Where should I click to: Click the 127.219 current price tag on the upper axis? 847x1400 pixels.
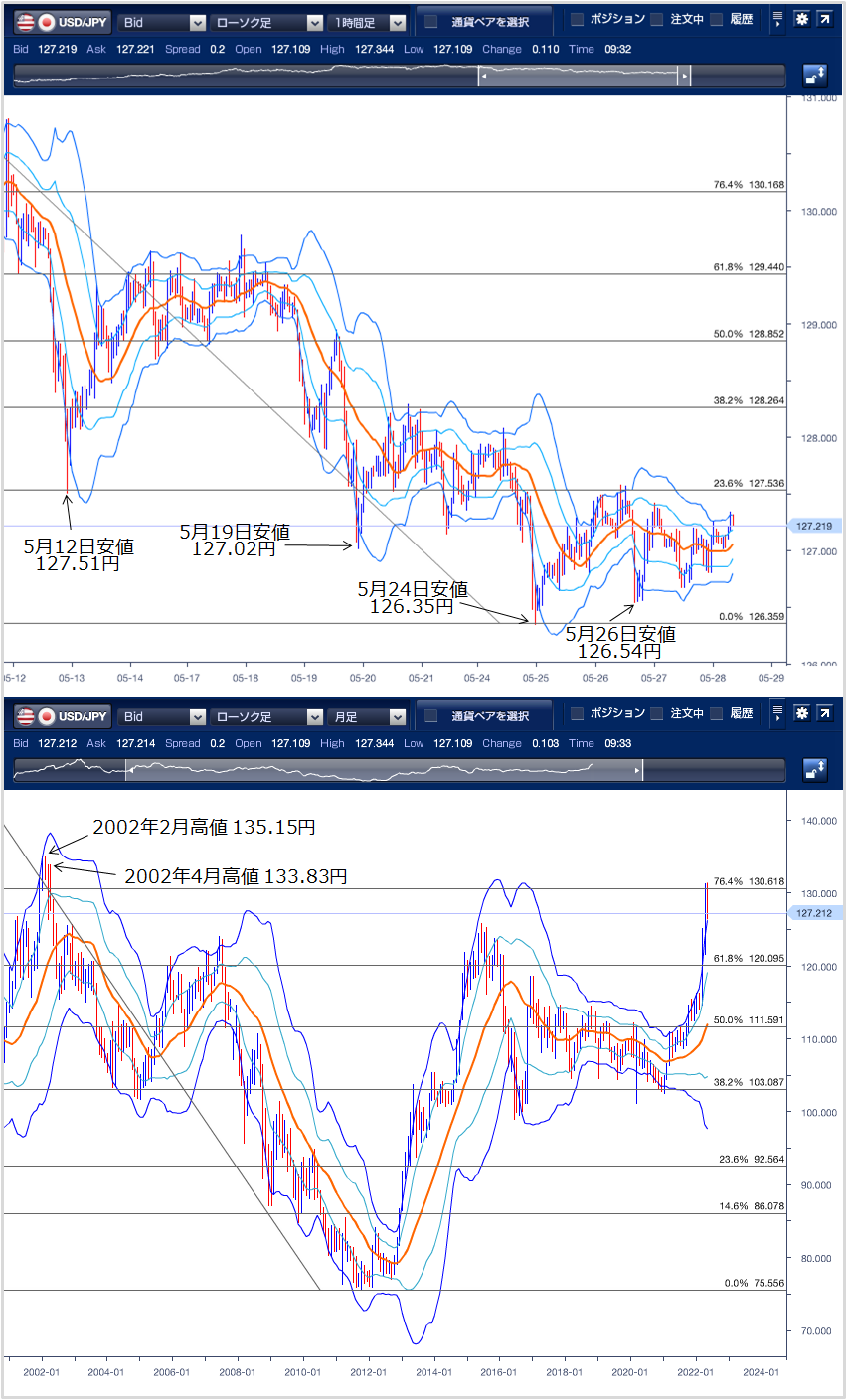pyautogui.click(x=815, y=525)
